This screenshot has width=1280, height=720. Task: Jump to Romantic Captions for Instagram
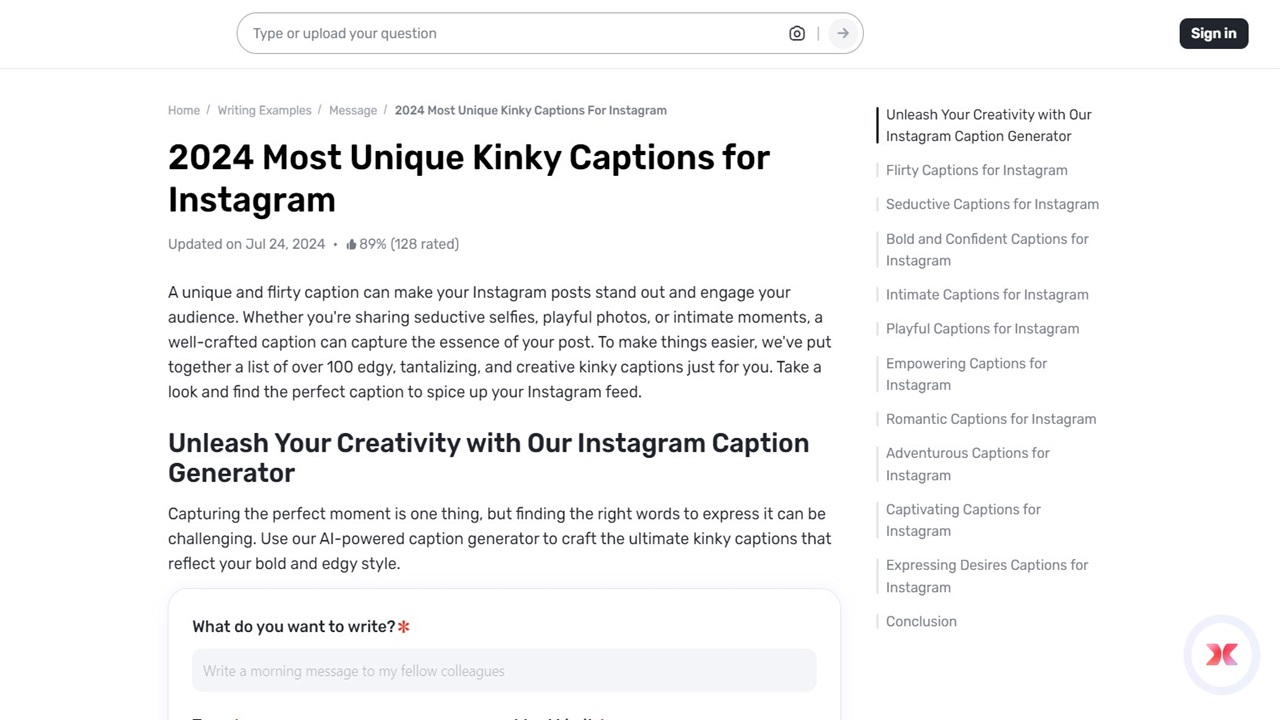click(991, 419)
